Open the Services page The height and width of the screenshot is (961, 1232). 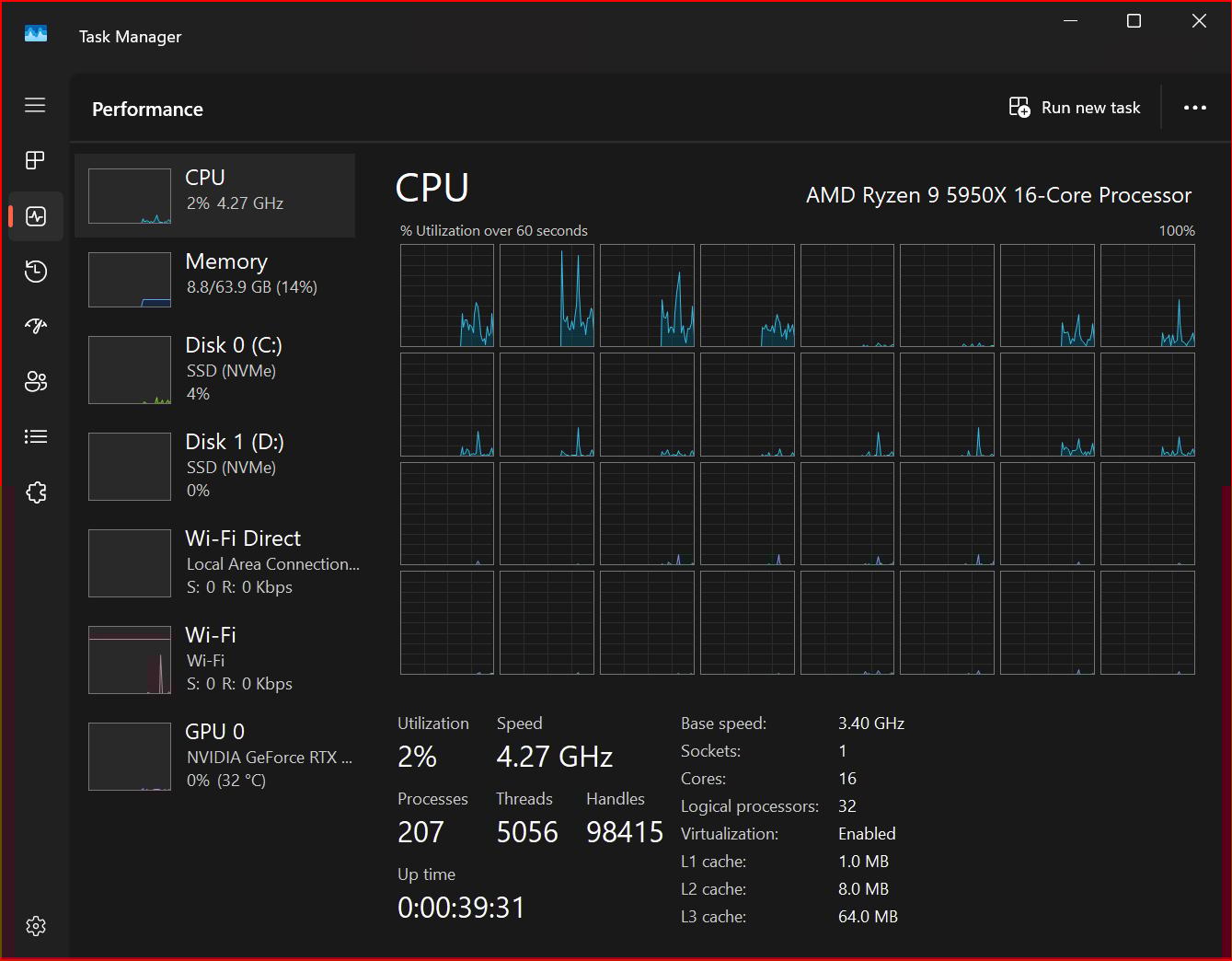(x=35, y=492)
